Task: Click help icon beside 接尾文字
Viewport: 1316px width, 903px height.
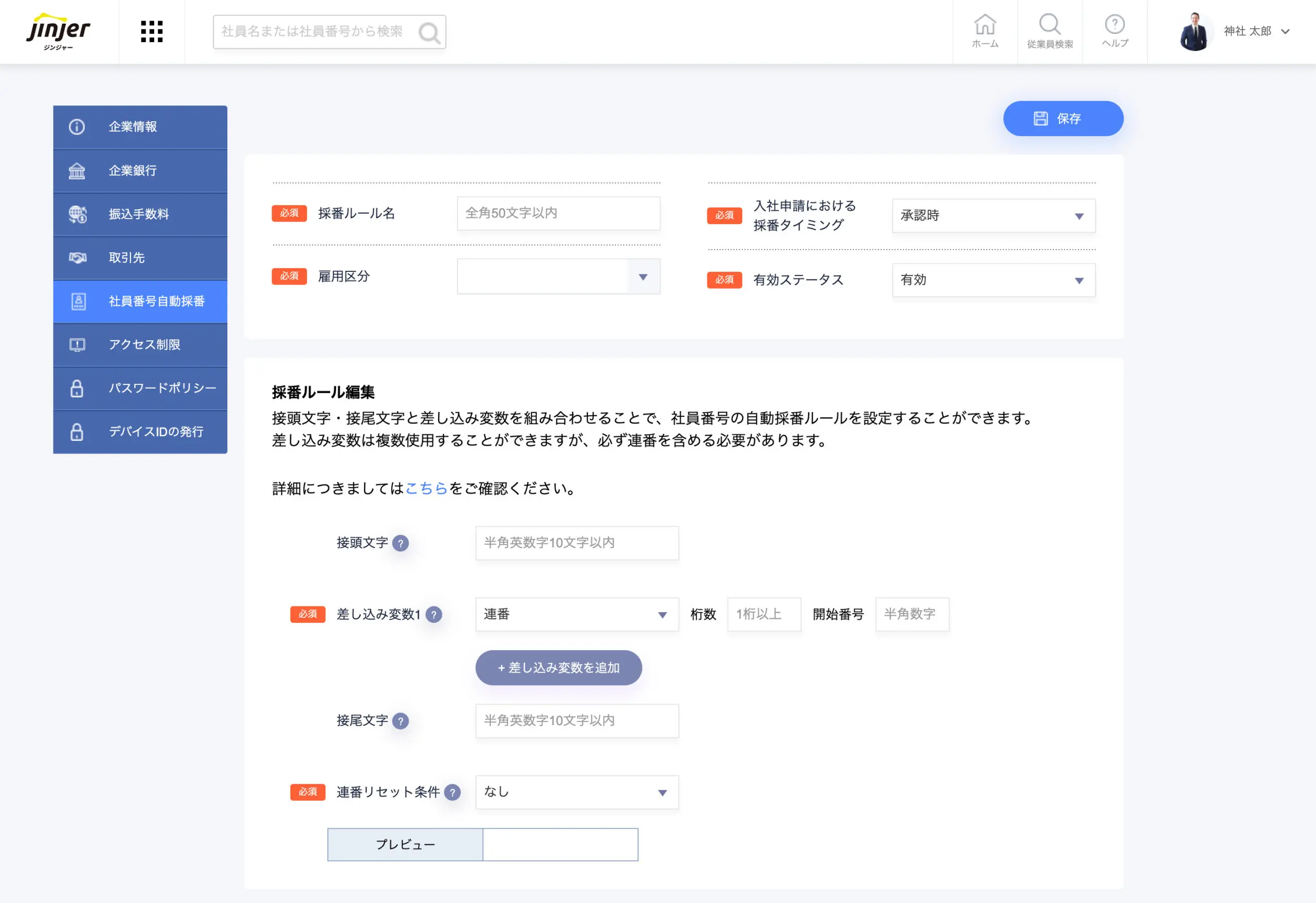Action: point(400,721)
